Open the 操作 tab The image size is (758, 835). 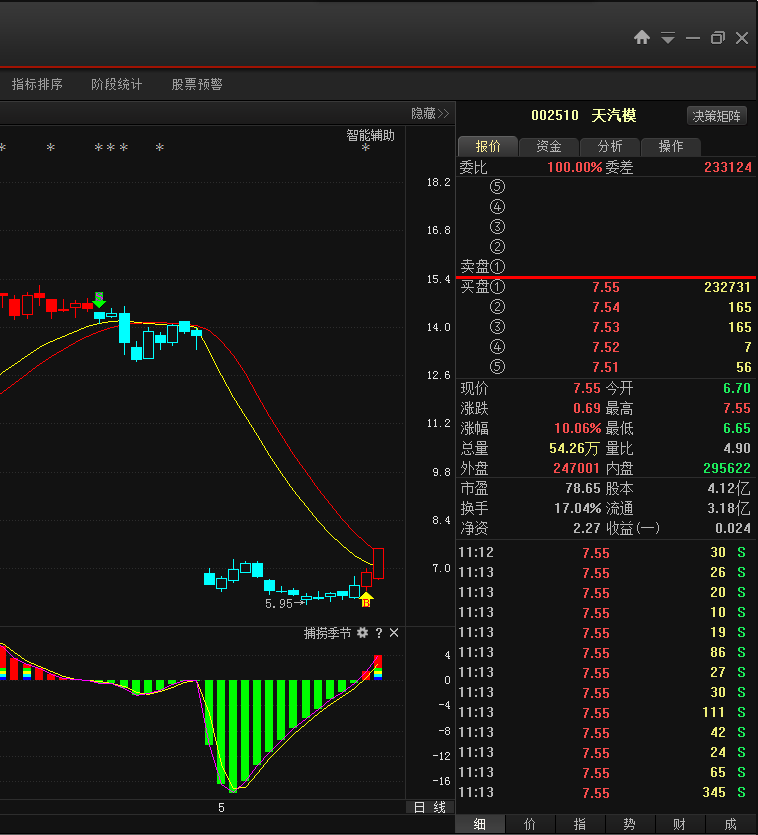click(671, 146)
